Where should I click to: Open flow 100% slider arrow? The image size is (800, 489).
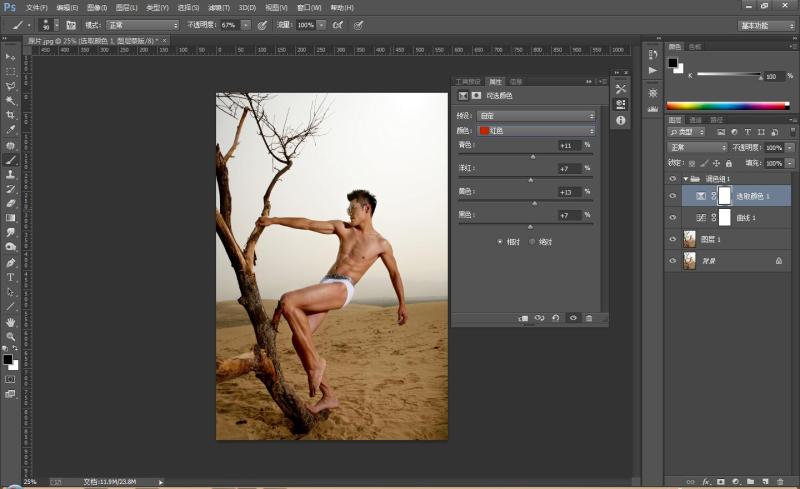[x=321, y=25]
